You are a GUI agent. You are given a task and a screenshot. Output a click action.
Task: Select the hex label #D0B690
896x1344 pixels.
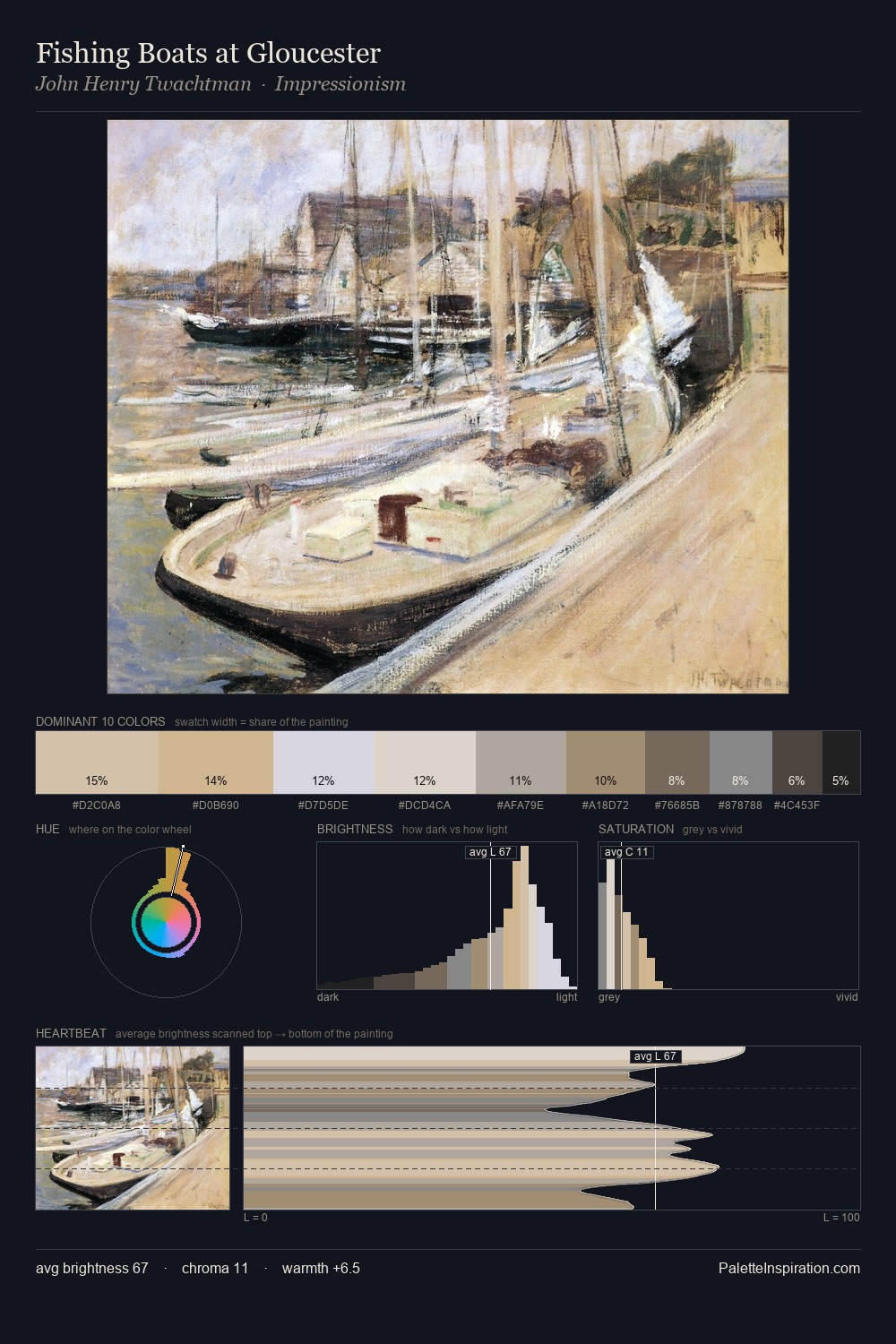216,806
